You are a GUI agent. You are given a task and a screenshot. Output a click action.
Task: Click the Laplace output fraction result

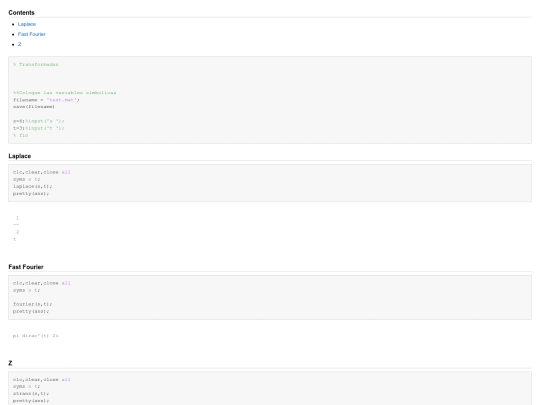click(16, 228)
